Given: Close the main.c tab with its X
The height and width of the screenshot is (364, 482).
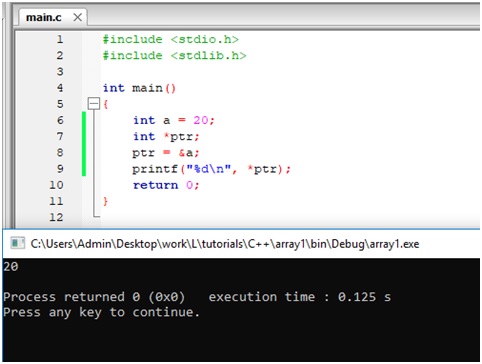Looking at the screenshot, I should click(78, 17).
